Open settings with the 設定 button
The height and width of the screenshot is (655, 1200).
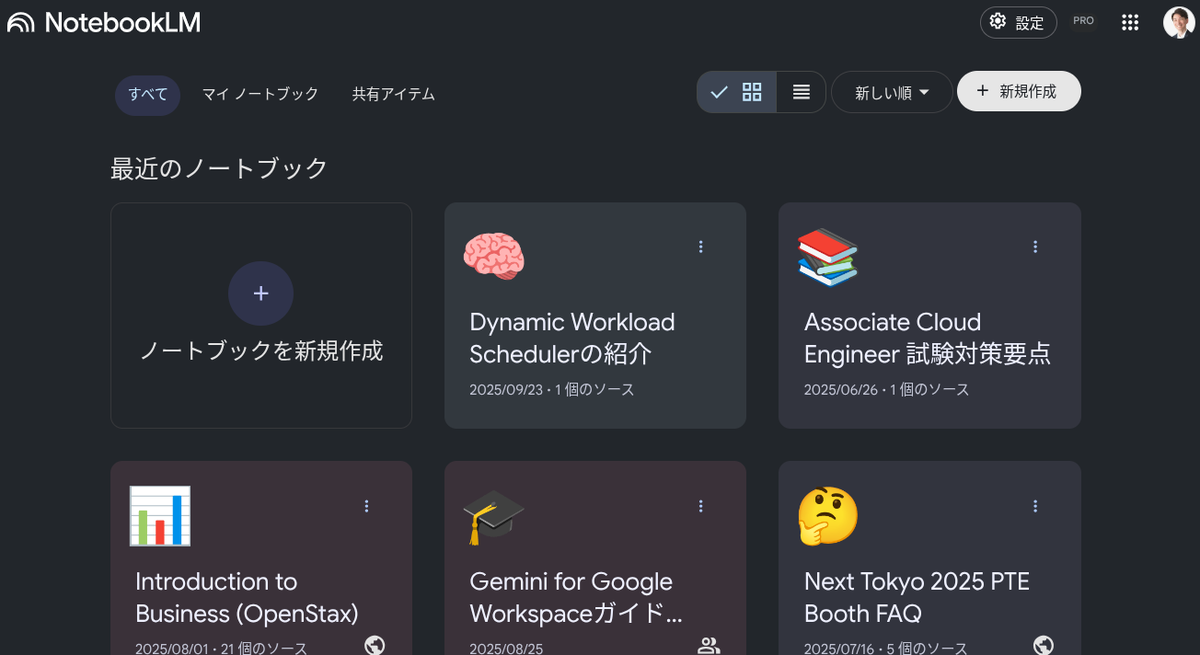pyautogui.click(x=1018, y=22)
